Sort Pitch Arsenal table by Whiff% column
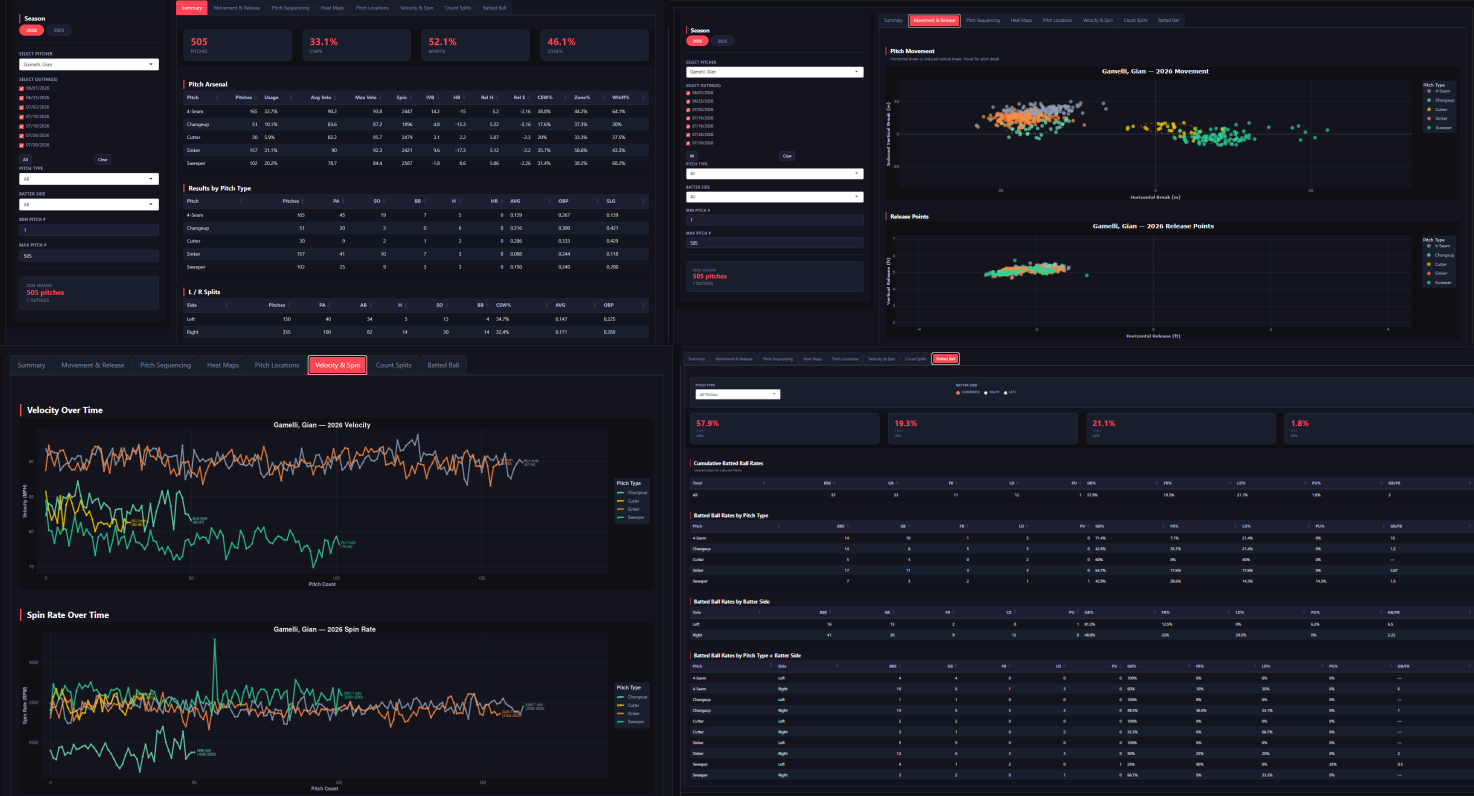The height and width of the screenshot is (796, 1474). coord(619,97)
